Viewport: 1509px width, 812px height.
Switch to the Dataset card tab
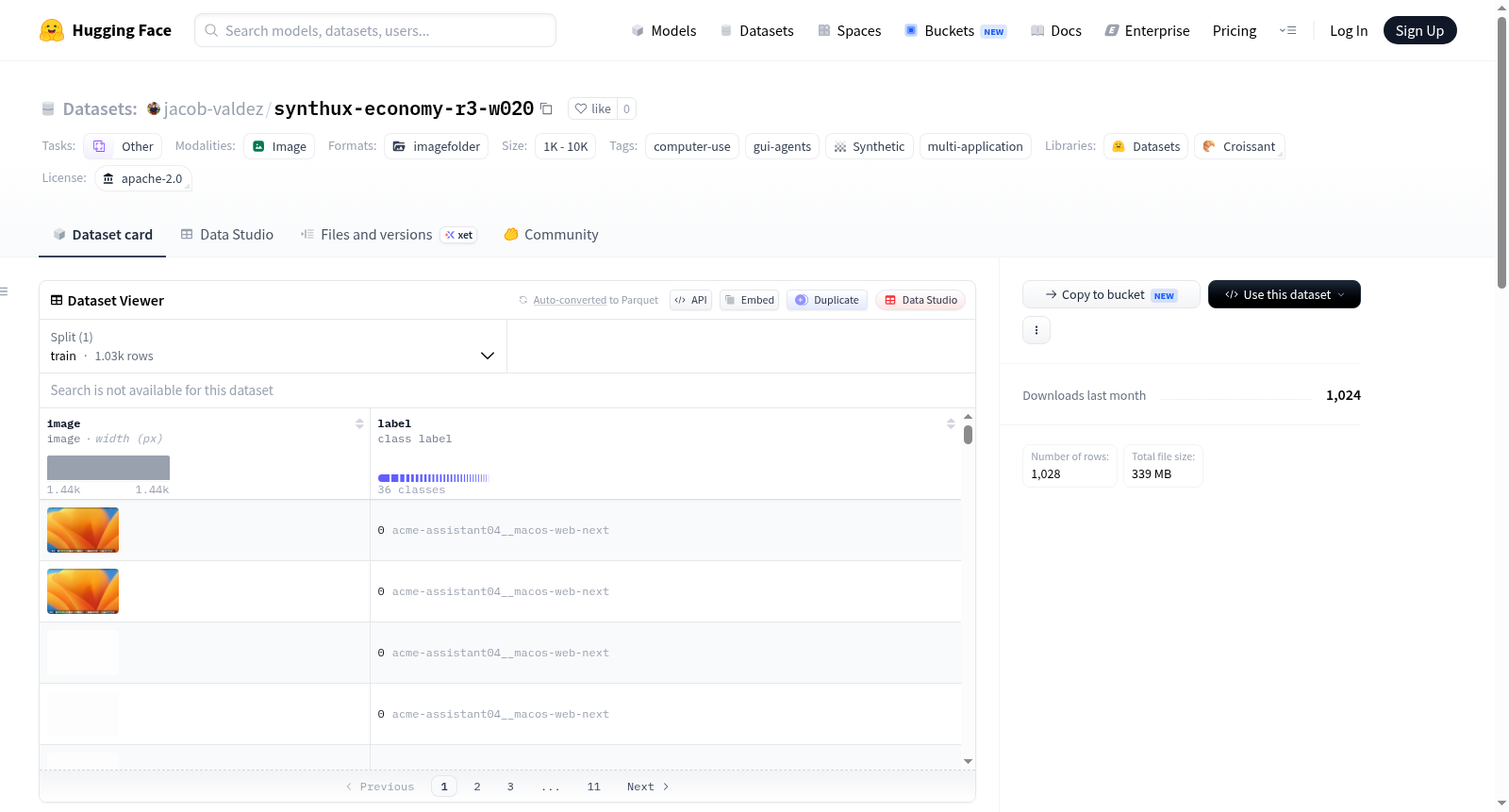(x=103, y=235)
